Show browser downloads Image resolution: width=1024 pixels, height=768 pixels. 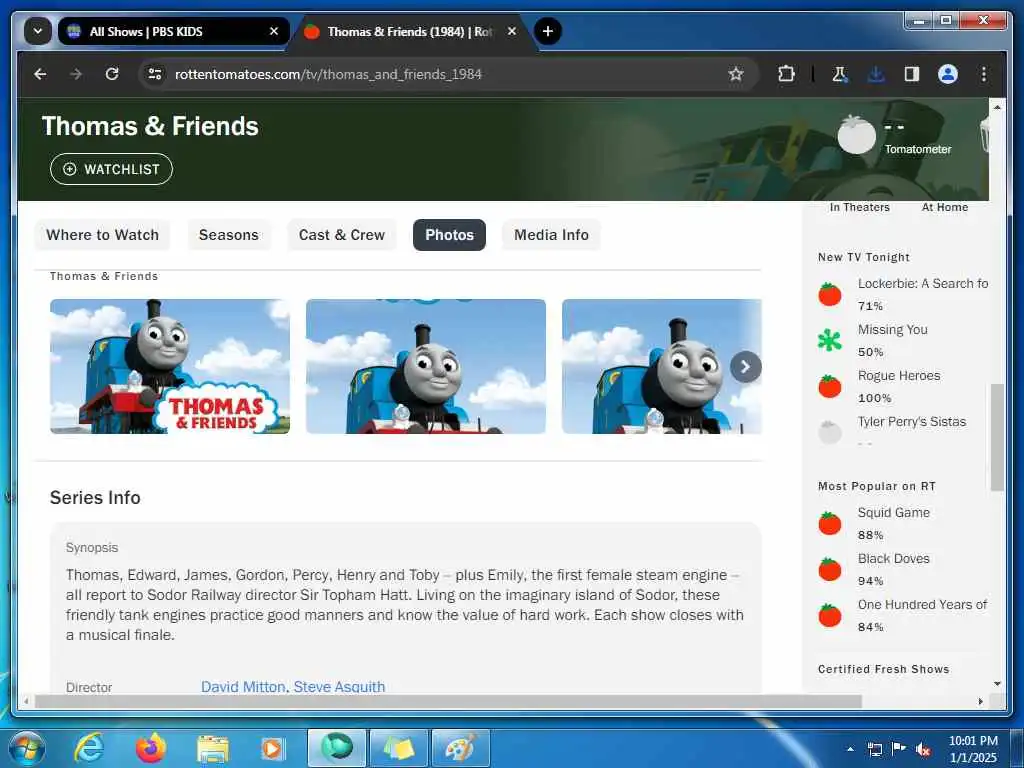coord(876,74)
